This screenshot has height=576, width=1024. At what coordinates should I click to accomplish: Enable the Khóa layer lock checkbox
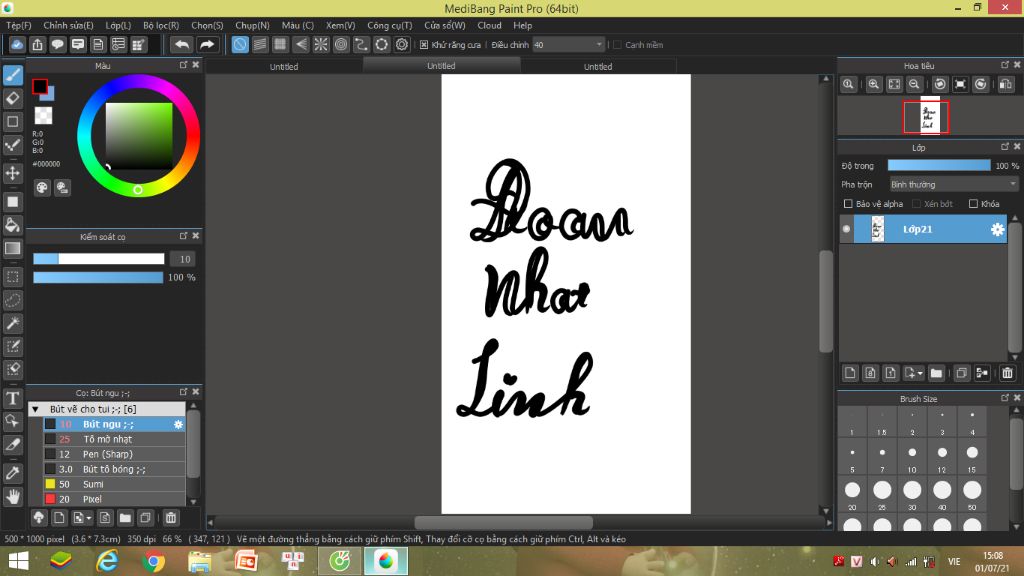coord(973,204)
